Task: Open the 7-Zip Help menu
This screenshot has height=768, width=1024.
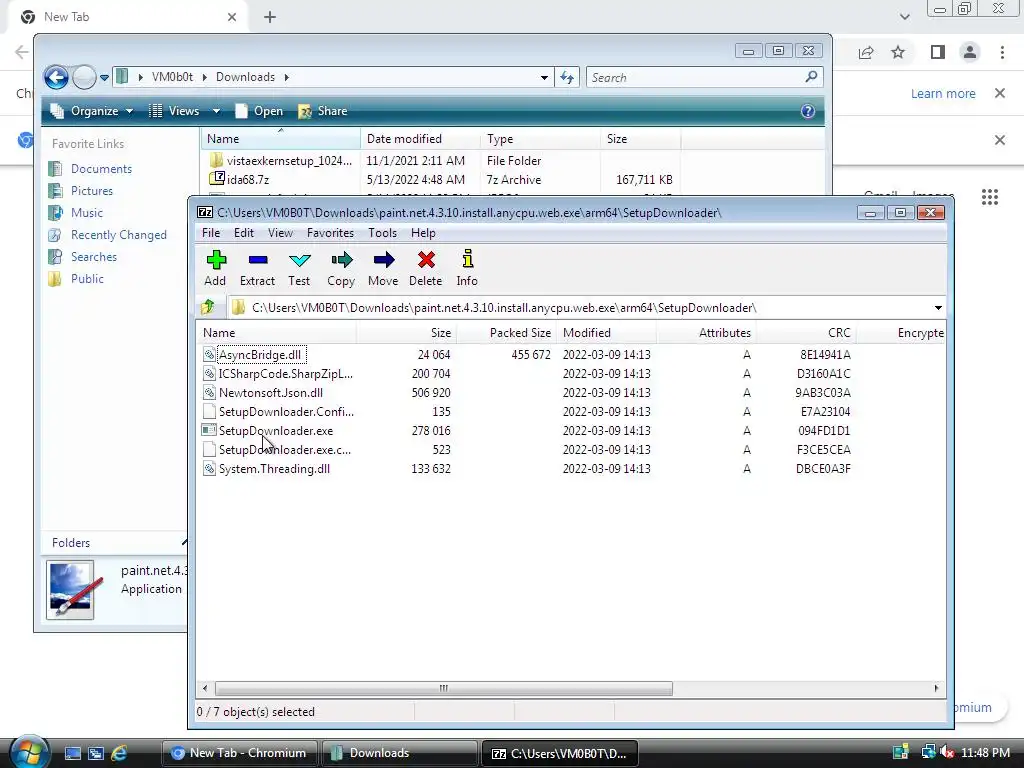Action: click(x=423, y=233)
